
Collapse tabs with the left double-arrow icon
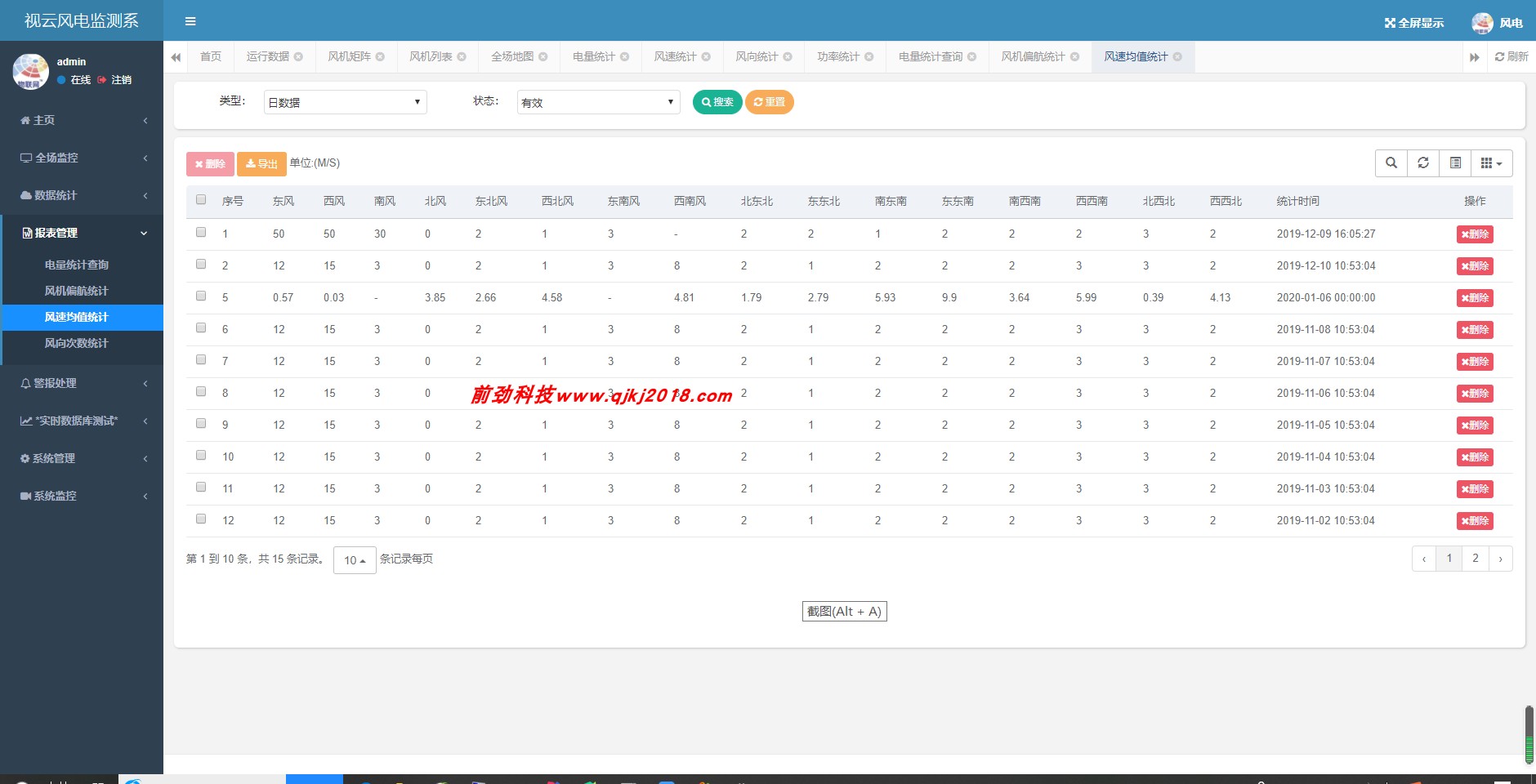pos(176,56)
